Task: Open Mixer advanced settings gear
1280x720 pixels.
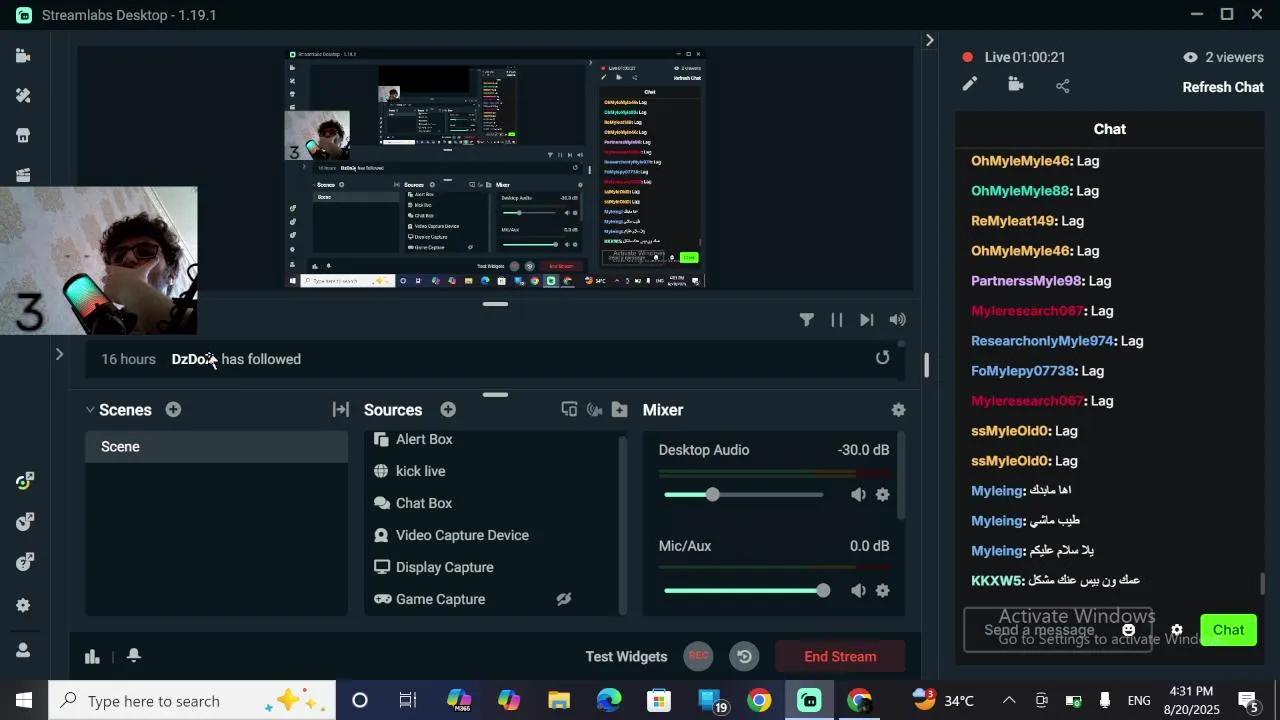Action: click(898, 410)
